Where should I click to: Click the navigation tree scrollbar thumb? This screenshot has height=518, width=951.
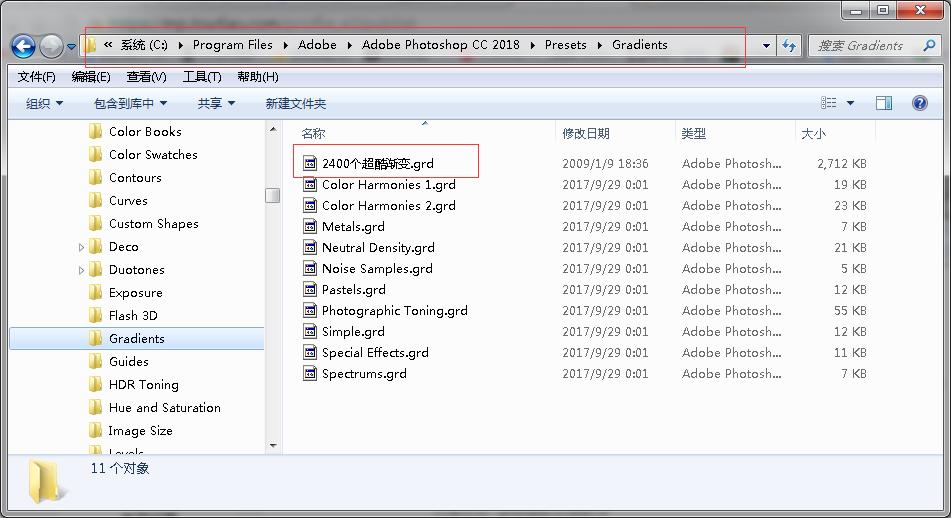pos(273,195)
